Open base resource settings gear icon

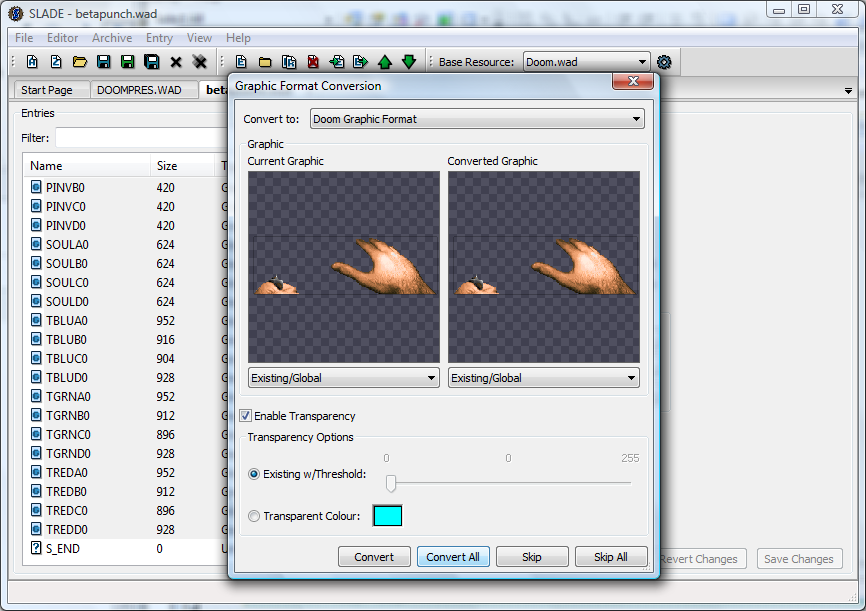[x=664, y=62]
